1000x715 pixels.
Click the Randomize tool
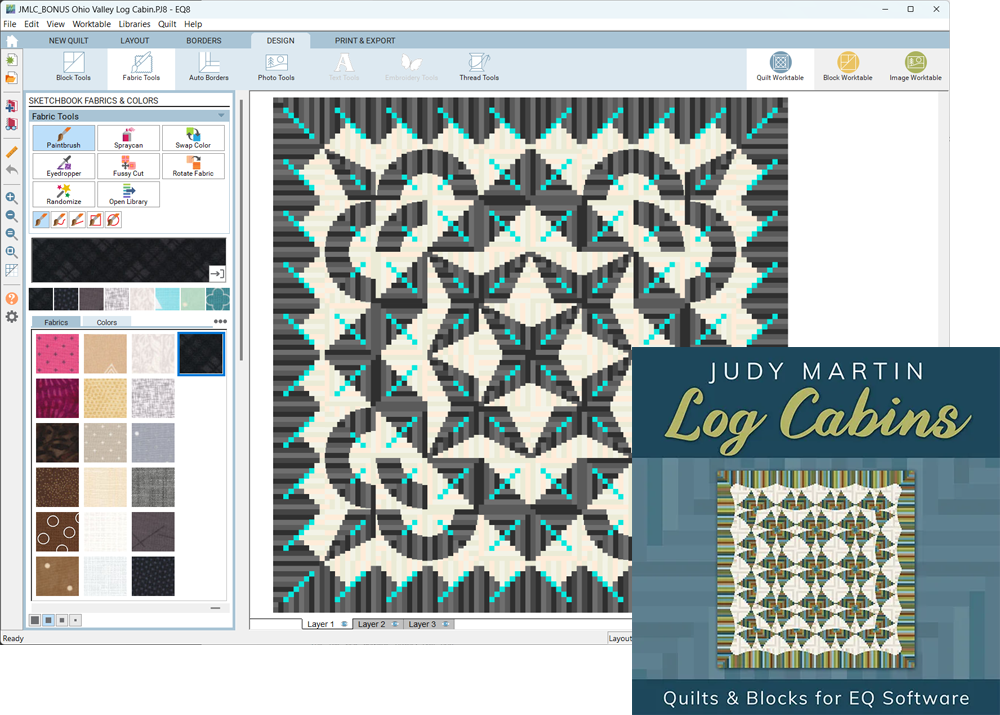coord(64,194)
